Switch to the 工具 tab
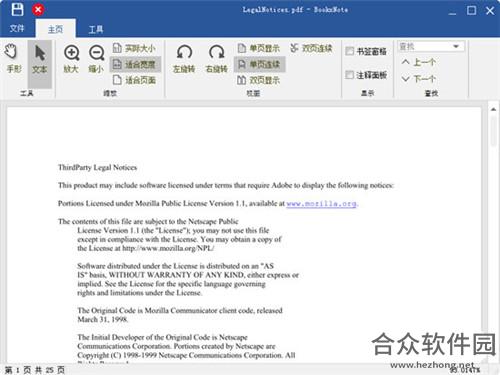Image resolution: width=500 pixels, height=375 pixels. 96,29
